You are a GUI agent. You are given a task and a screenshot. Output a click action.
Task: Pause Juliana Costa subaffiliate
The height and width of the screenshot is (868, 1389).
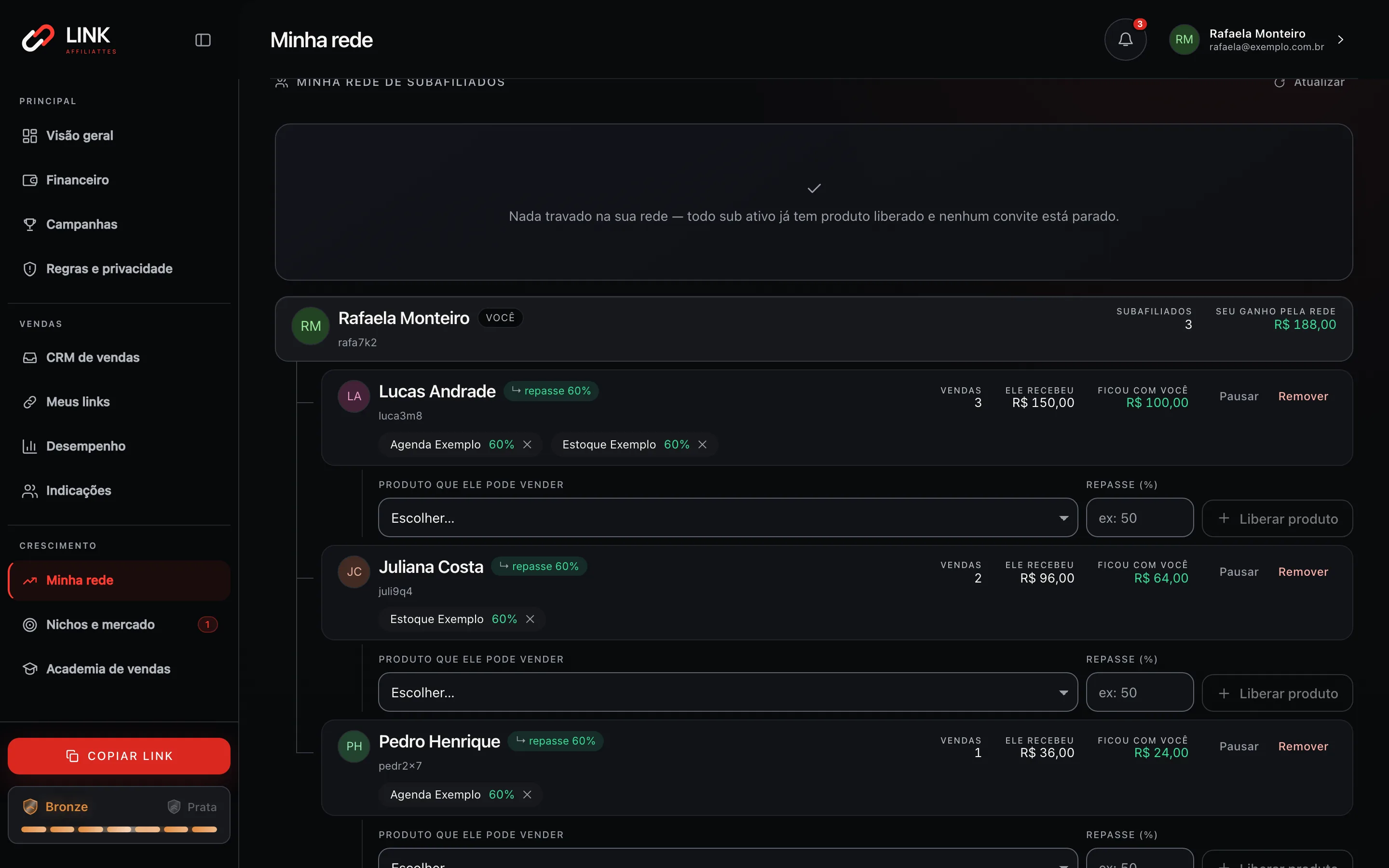[1239, 572]
